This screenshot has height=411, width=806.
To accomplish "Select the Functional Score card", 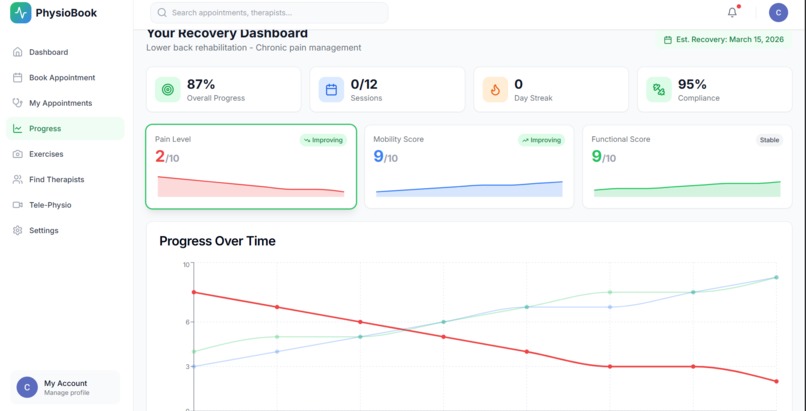I will point(687,166).
